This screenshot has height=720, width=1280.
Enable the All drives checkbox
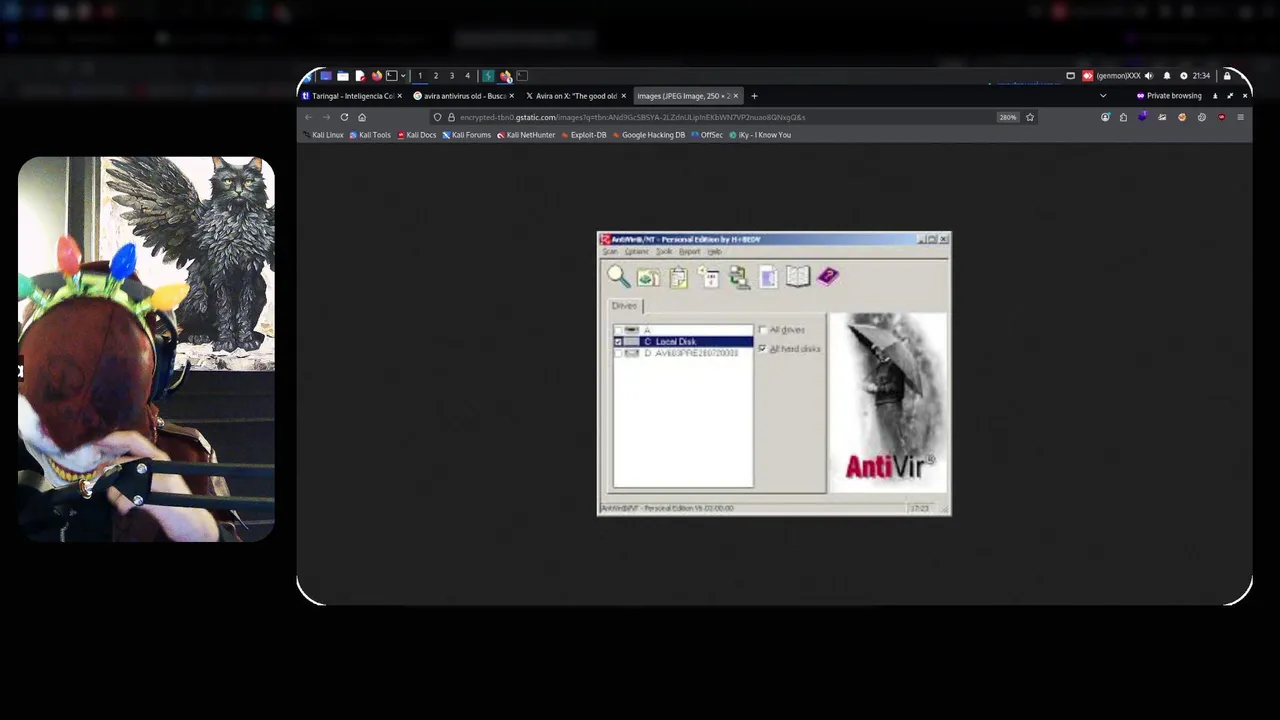762,330
